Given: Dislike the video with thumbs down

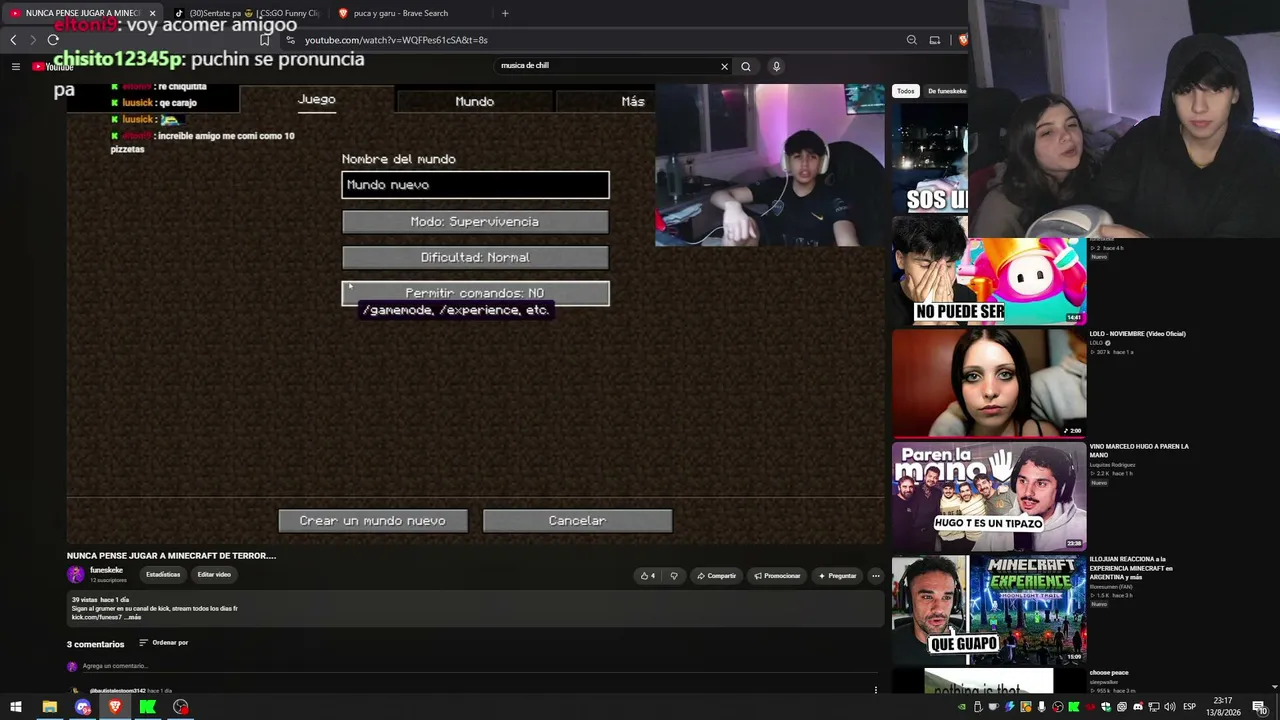Looking at the screenshot, I should [x=674, y=576].
